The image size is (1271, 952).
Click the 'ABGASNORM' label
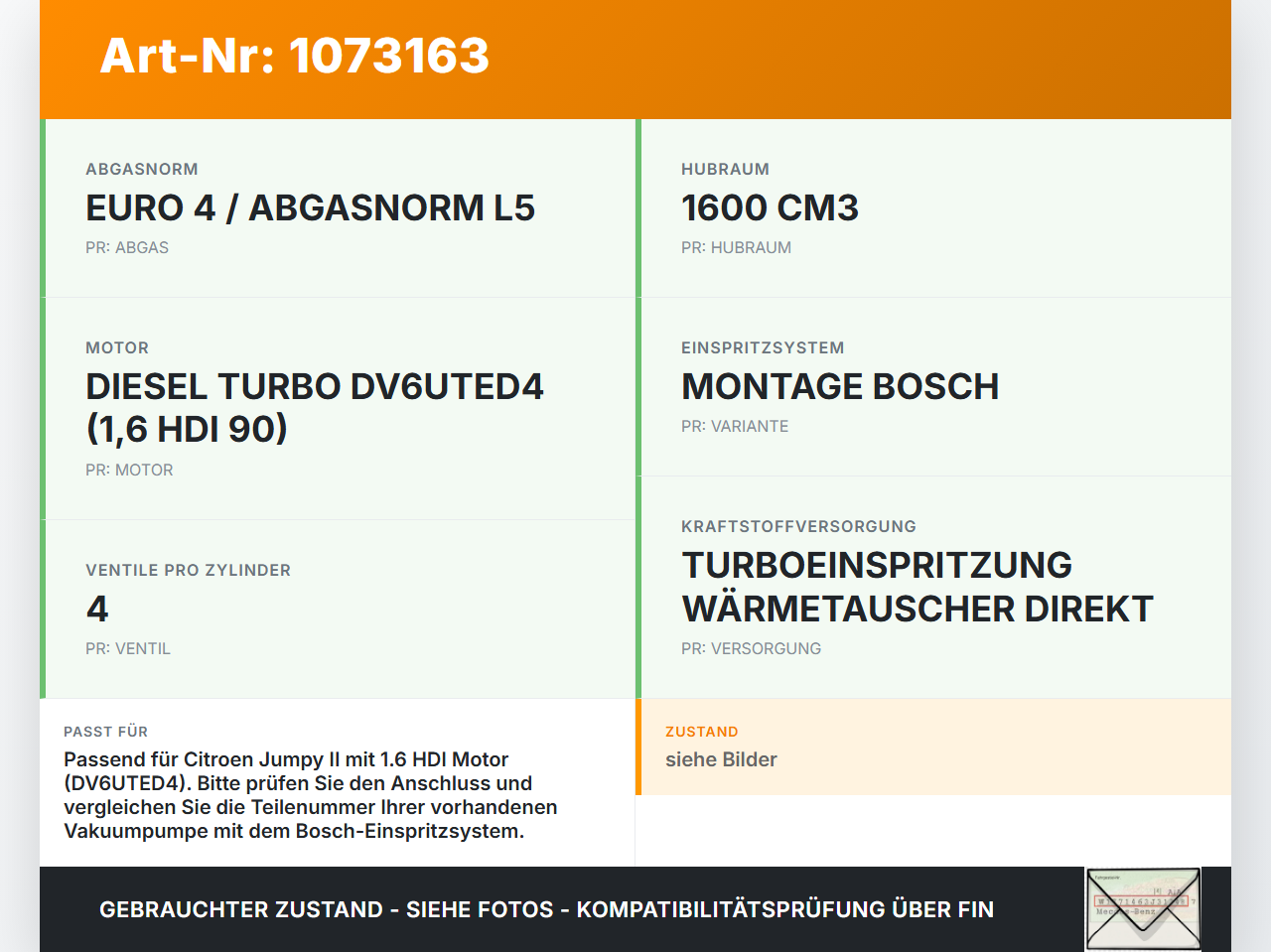point(142,170)
